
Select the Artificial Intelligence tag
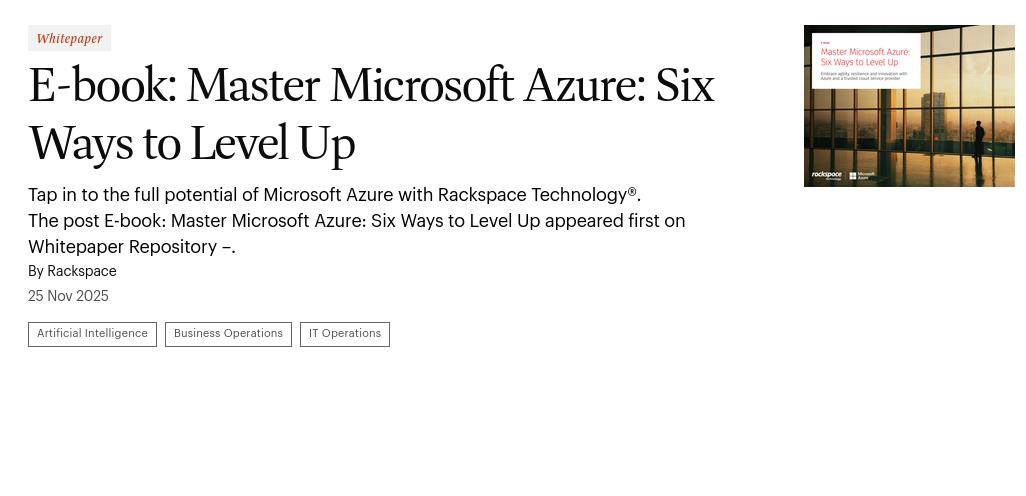click(92, 334)
